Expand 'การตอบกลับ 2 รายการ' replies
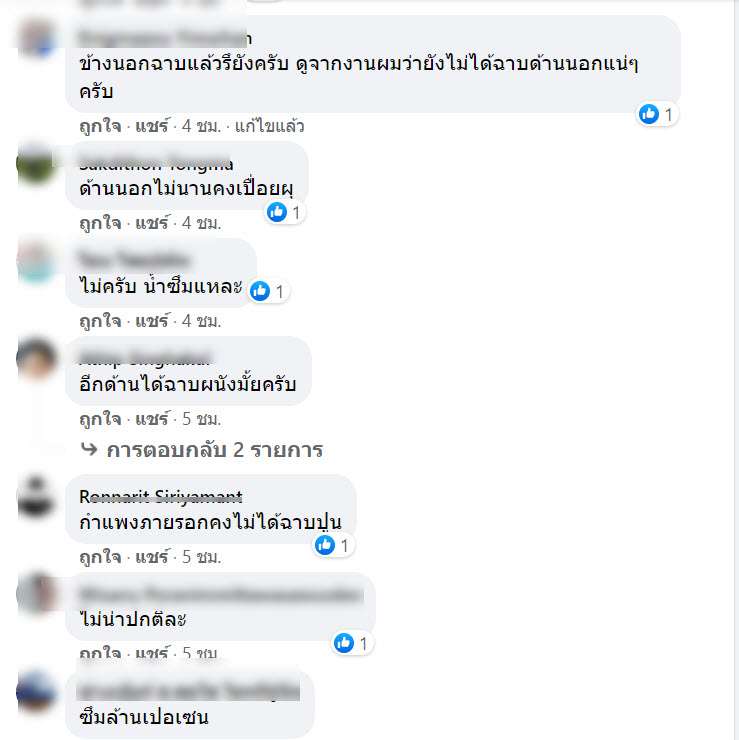The image size is (739, 740). click(x=215, y=450)
